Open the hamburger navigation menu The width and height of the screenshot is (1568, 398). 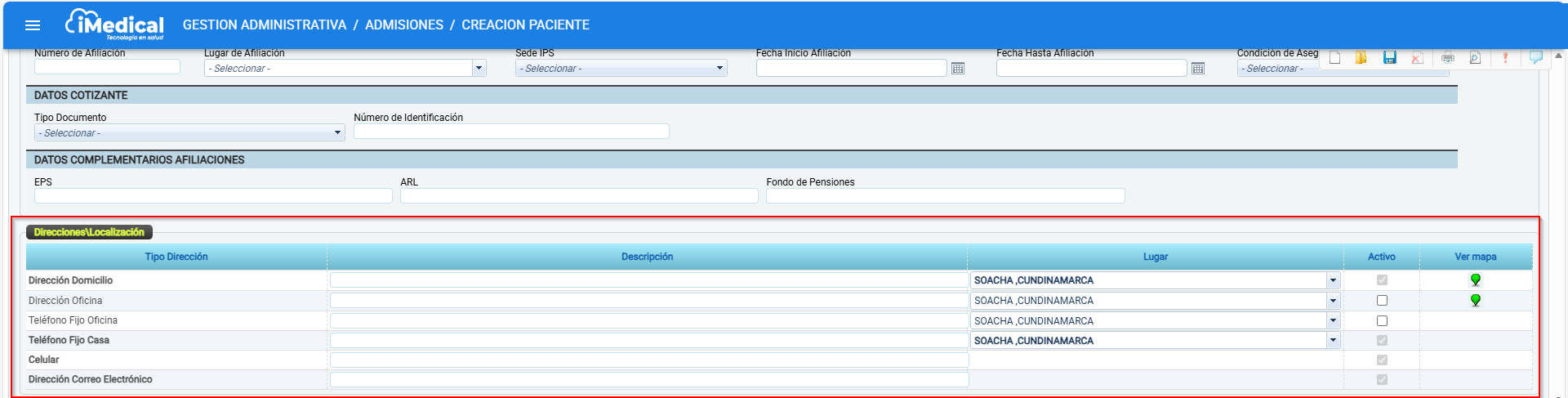[x=33, y=25]
